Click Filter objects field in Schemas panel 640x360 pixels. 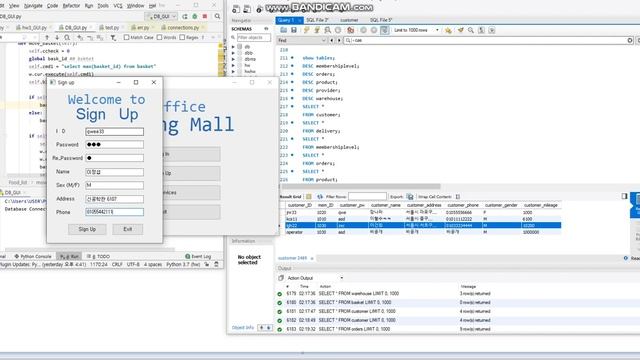(253, 38)
